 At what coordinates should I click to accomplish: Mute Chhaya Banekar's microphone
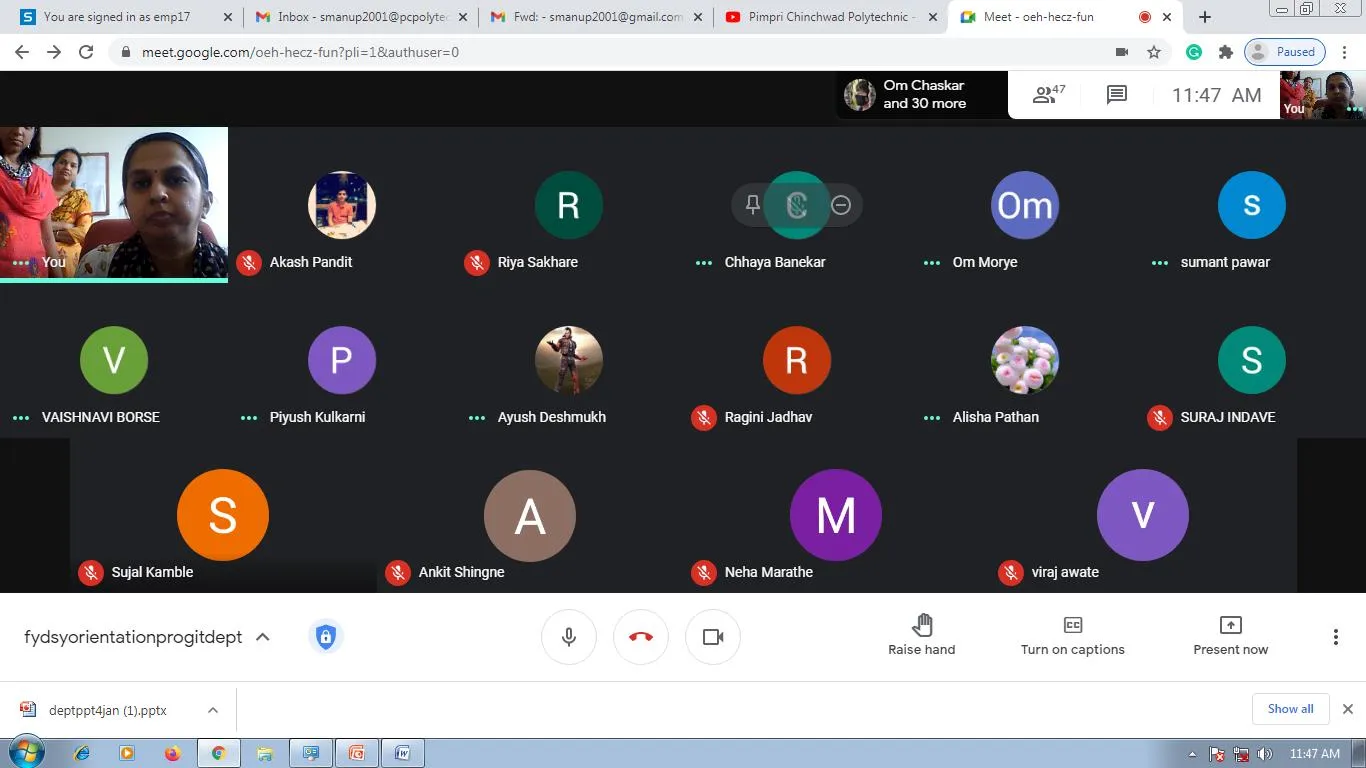coord(797,205)
